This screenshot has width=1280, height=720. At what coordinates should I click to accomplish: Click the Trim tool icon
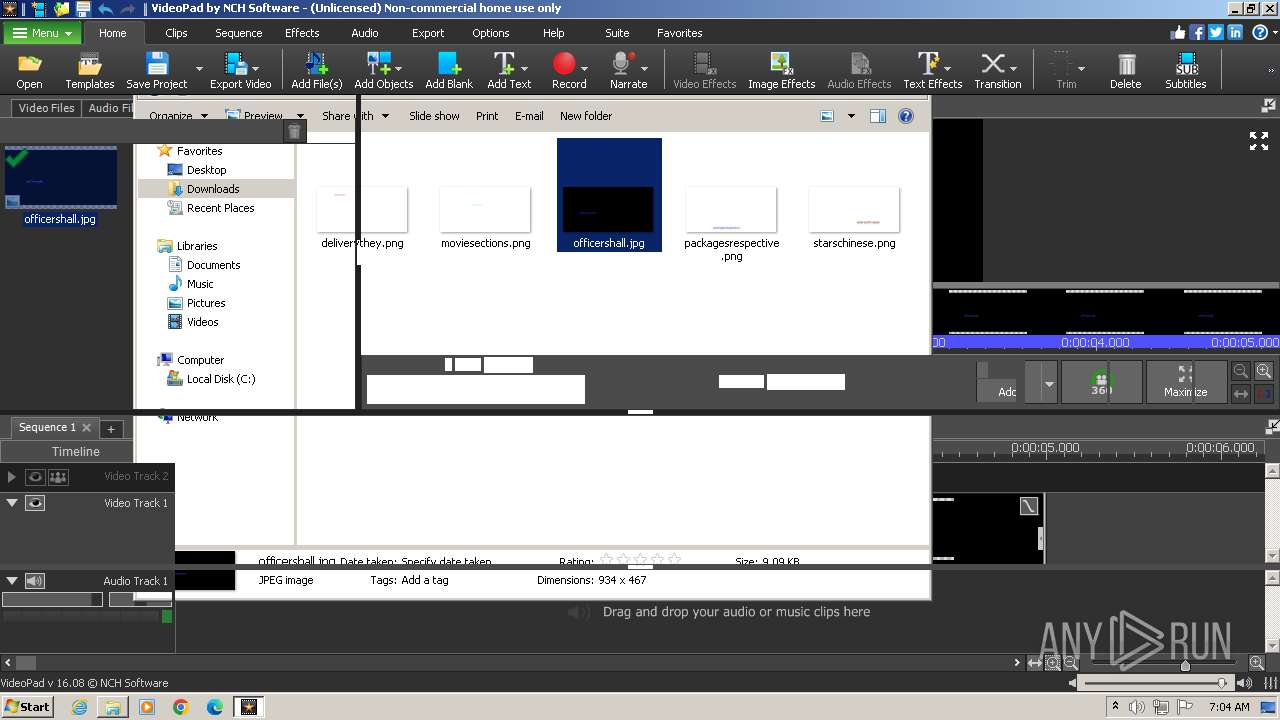[1062, 70]
